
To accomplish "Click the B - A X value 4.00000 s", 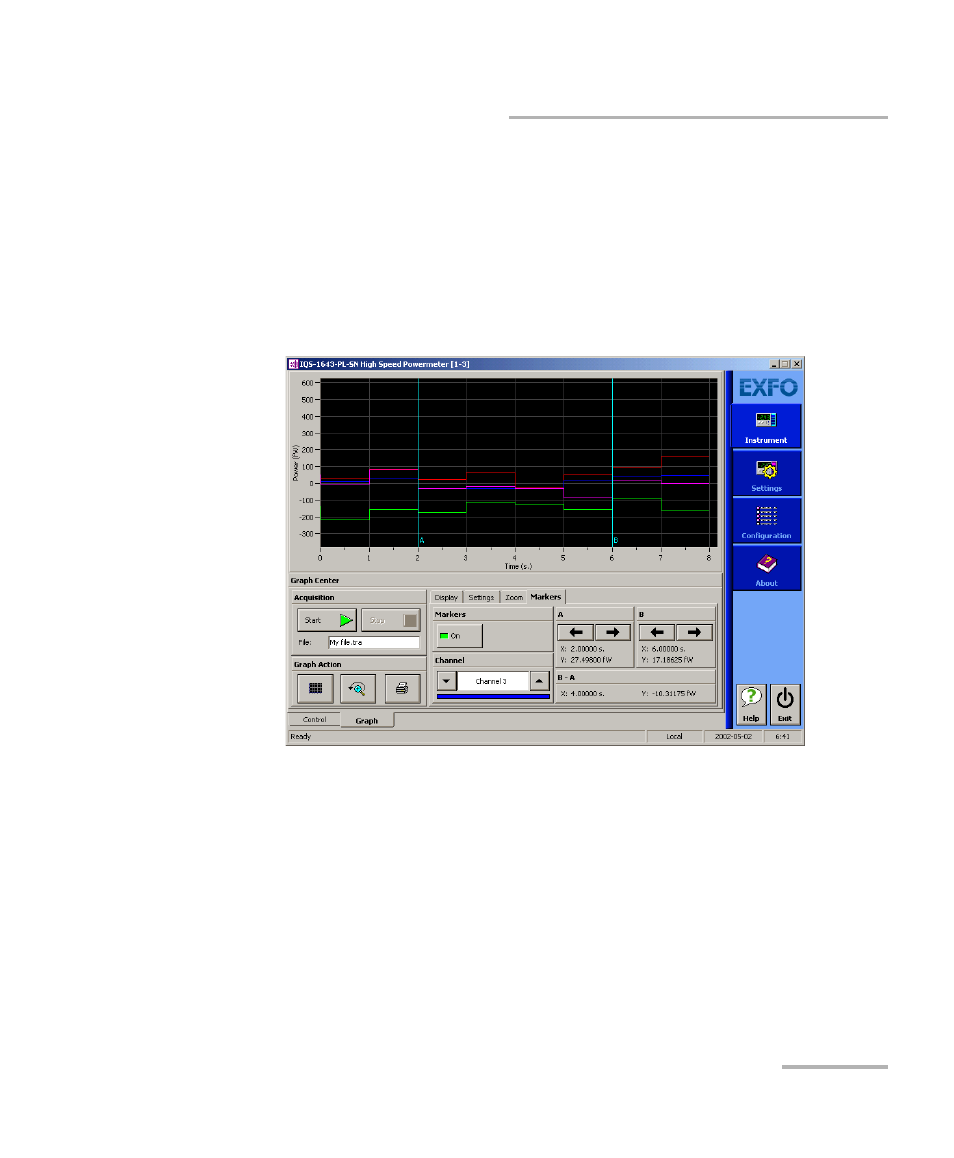I will [583, 693].
